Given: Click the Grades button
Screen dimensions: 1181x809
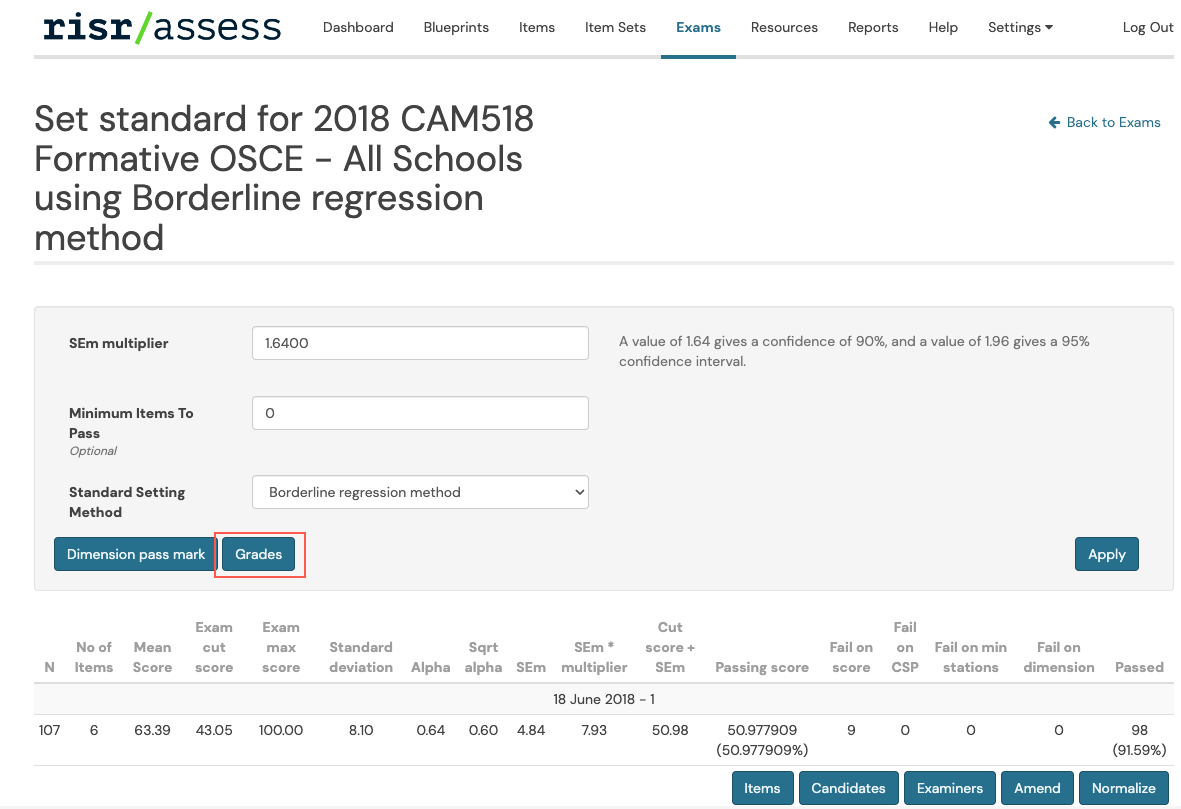Looking at the screenshot, I should [x=259, y=553].
